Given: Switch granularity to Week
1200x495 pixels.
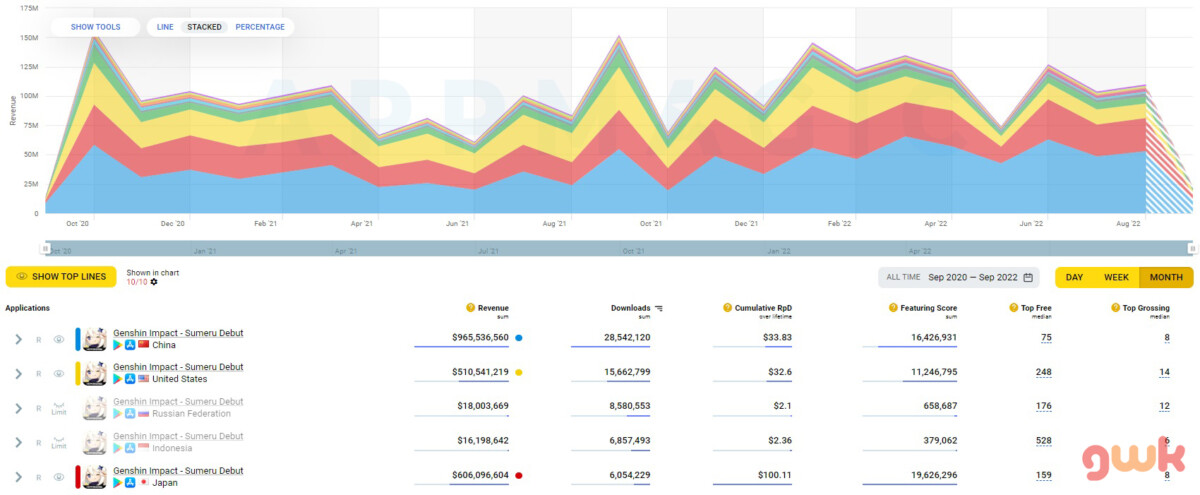Looking at the screenshot, I should [1116, 277].
